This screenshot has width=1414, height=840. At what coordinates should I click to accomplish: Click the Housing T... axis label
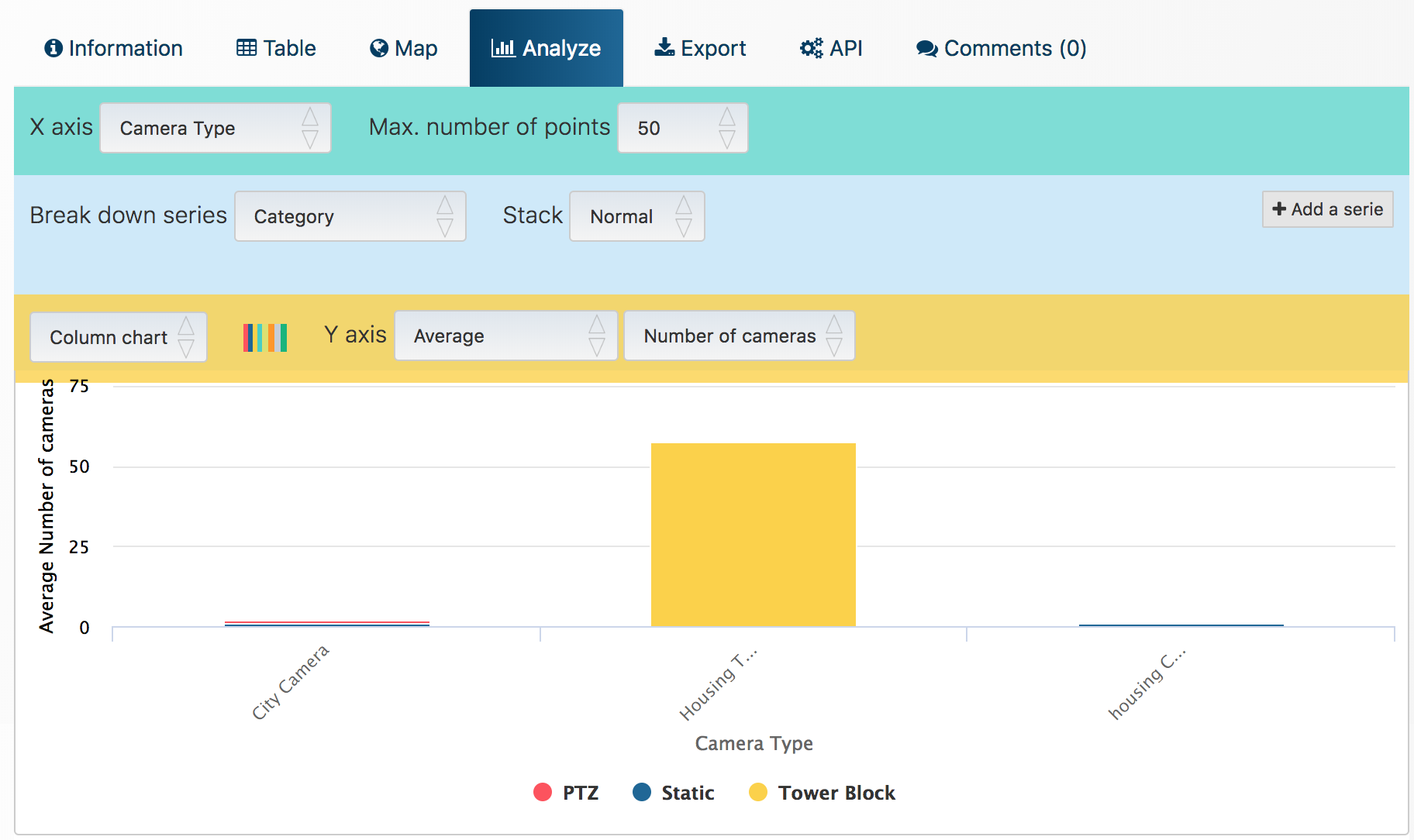click(x=718, y=685)
